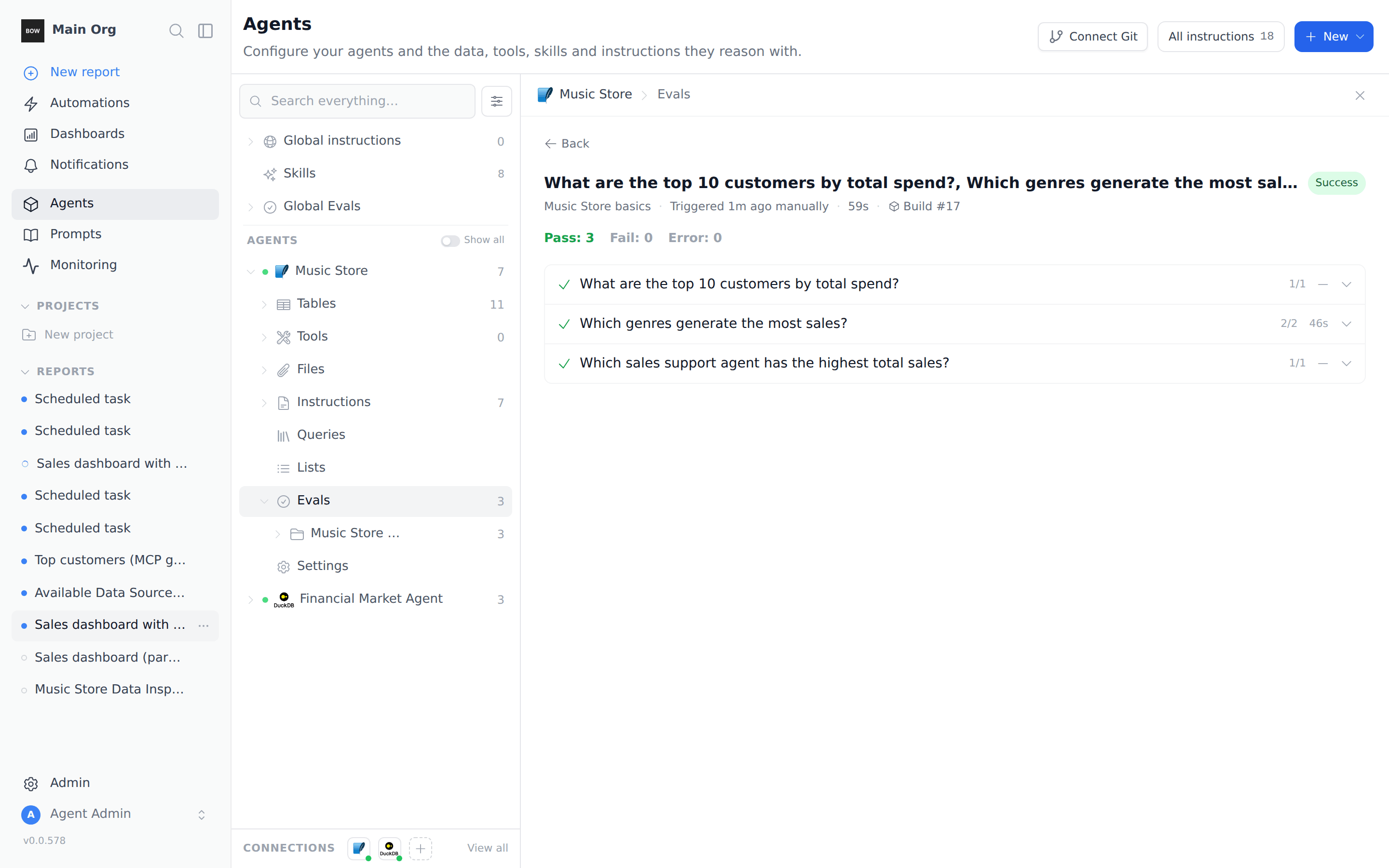
Task: Click the Connect Git button
Action: [1092, 37]
